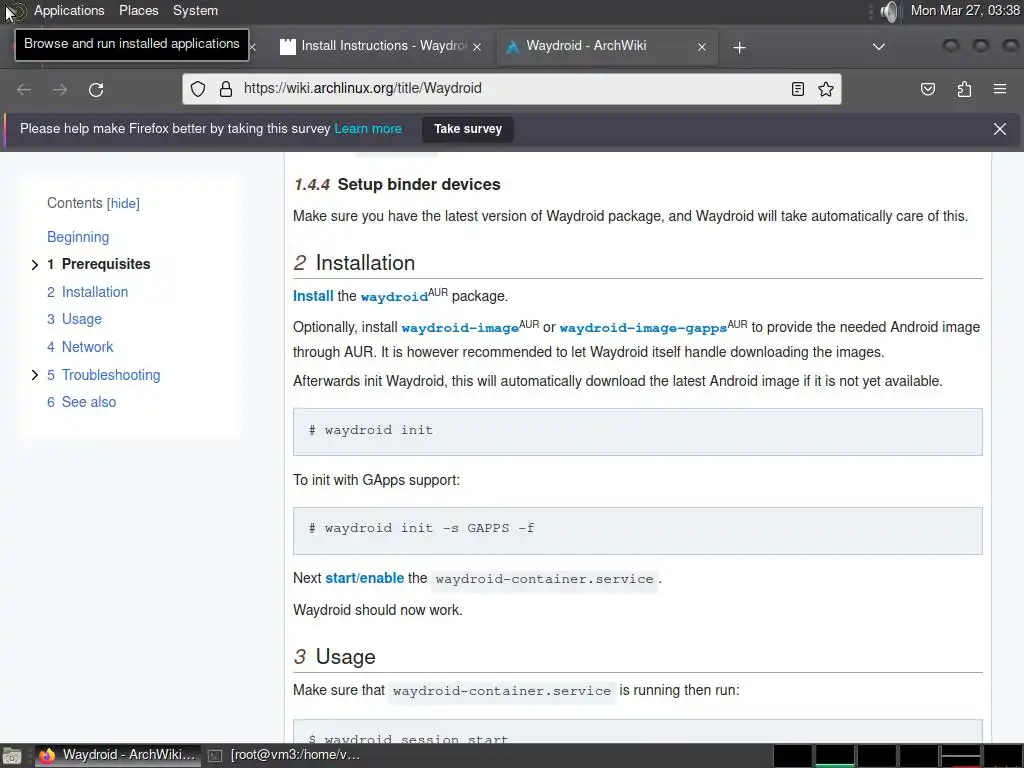Open a new tab with the plus icon

click(739, 47)
